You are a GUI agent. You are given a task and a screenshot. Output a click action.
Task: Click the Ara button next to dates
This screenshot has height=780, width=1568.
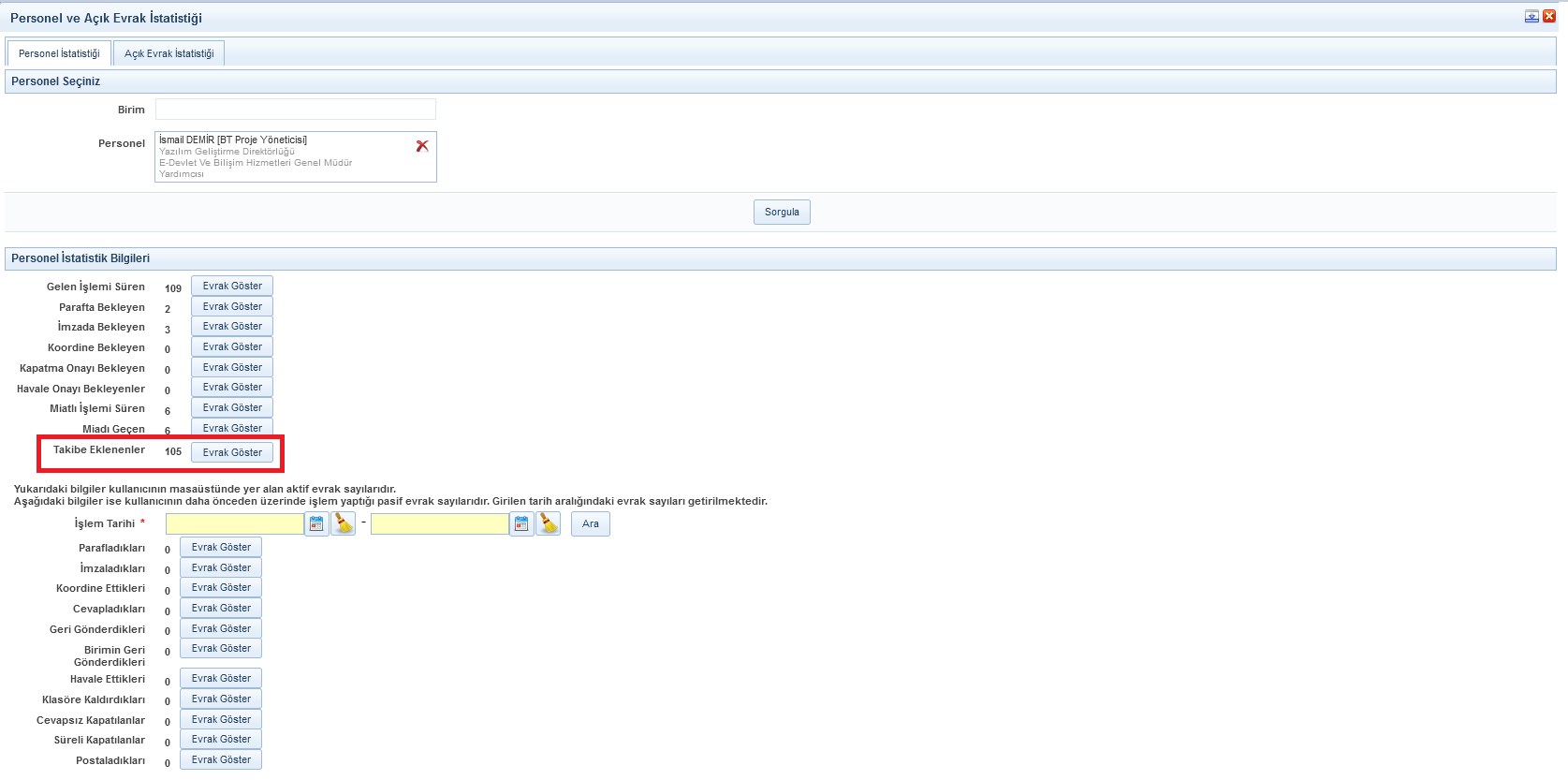(x=590, y=524)
